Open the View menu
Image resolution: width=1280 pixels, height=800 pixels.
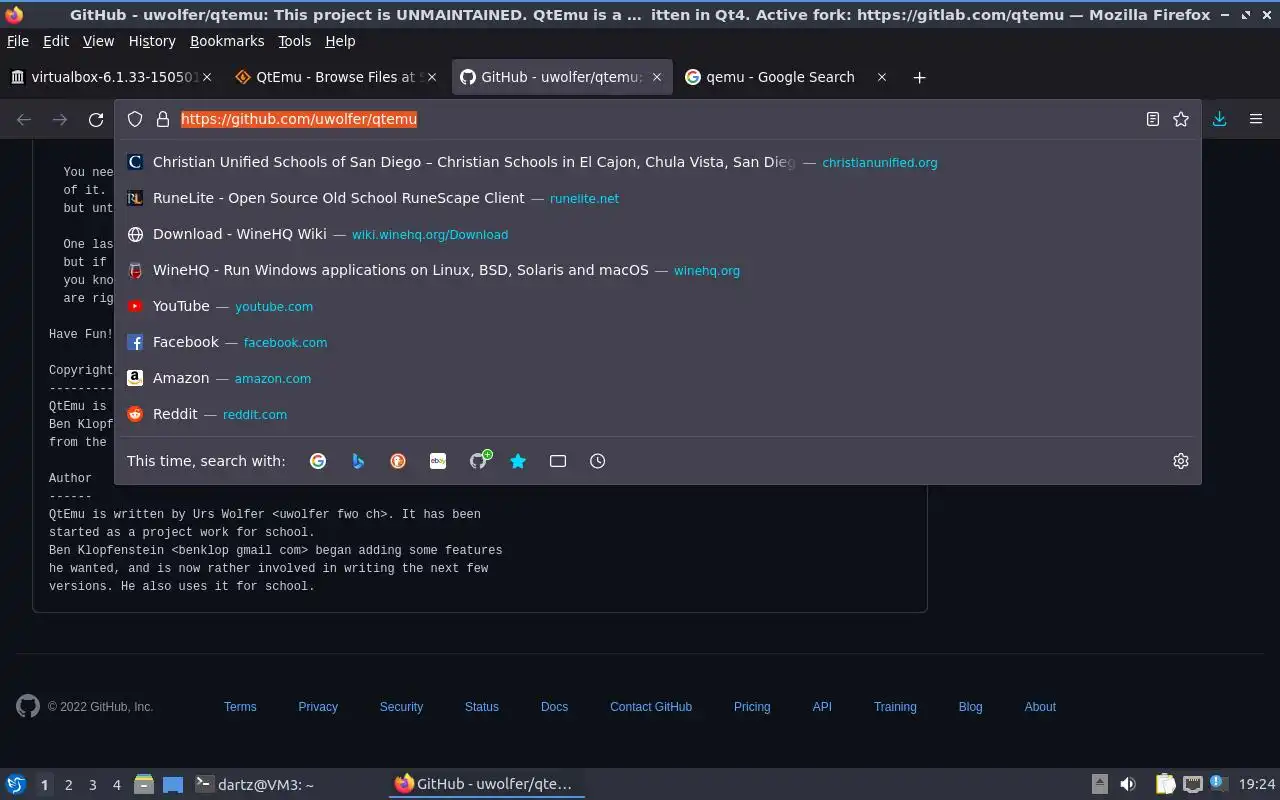pos(98,41)
